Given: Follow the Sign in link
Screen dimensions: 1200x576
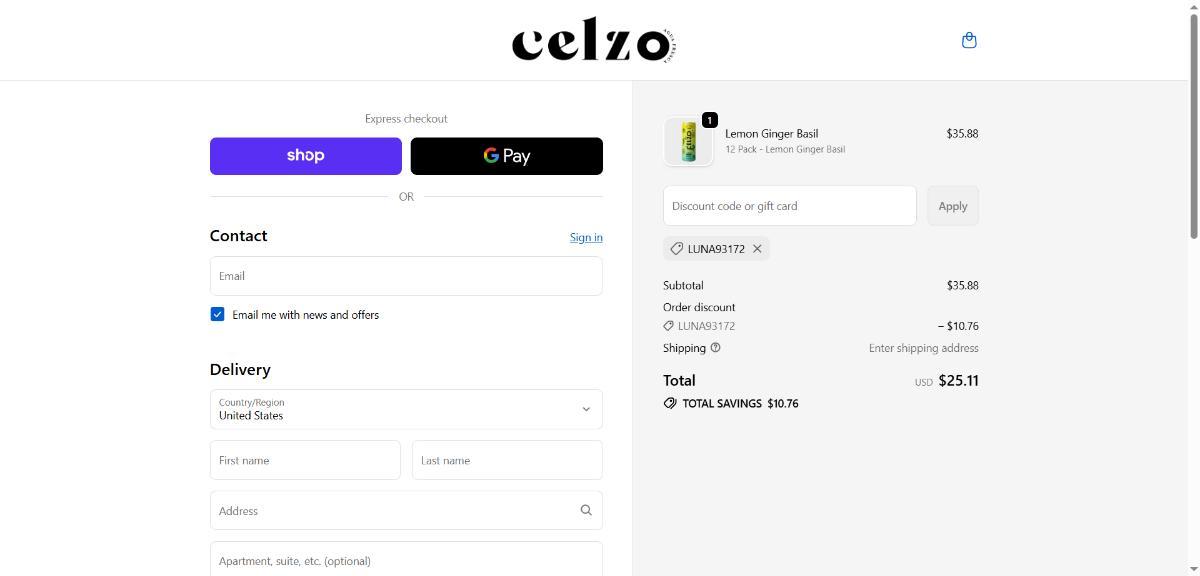Looking at the screenshot, I should pyautogui.click(x=586, y=237).
